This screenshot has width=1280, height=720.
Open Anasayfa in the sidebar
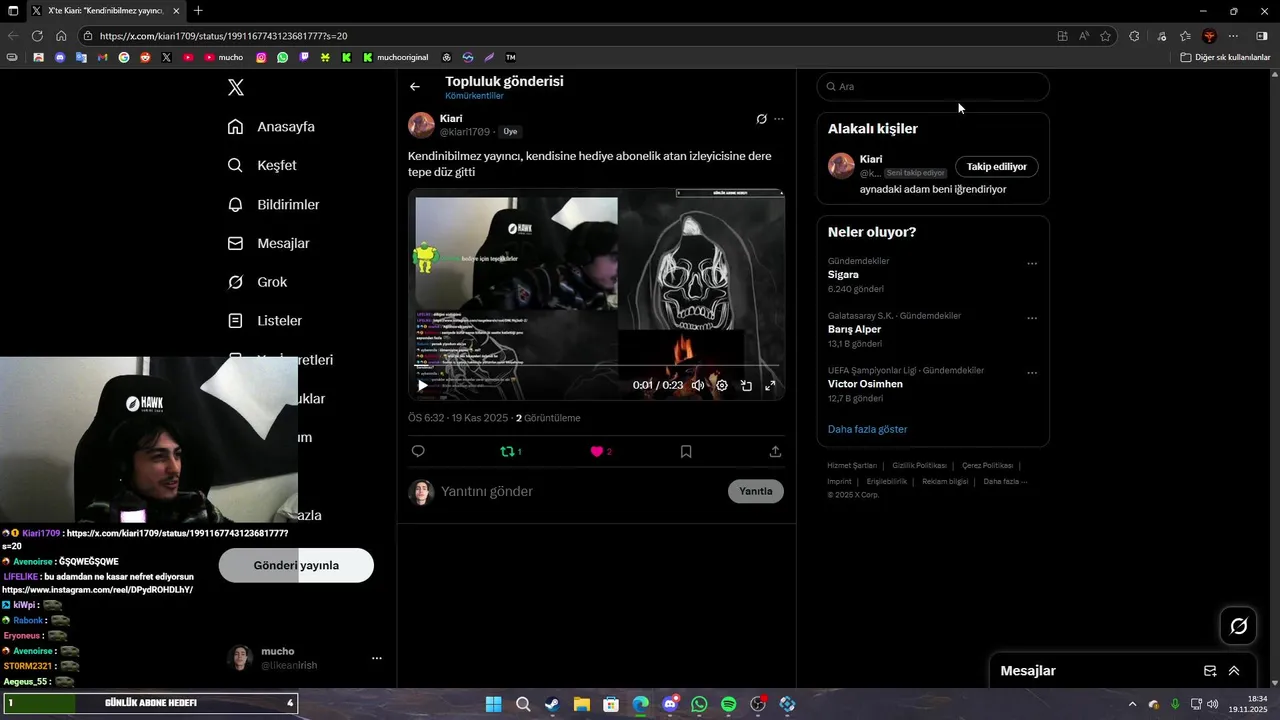pyautogui.click(x=272, y=127)
